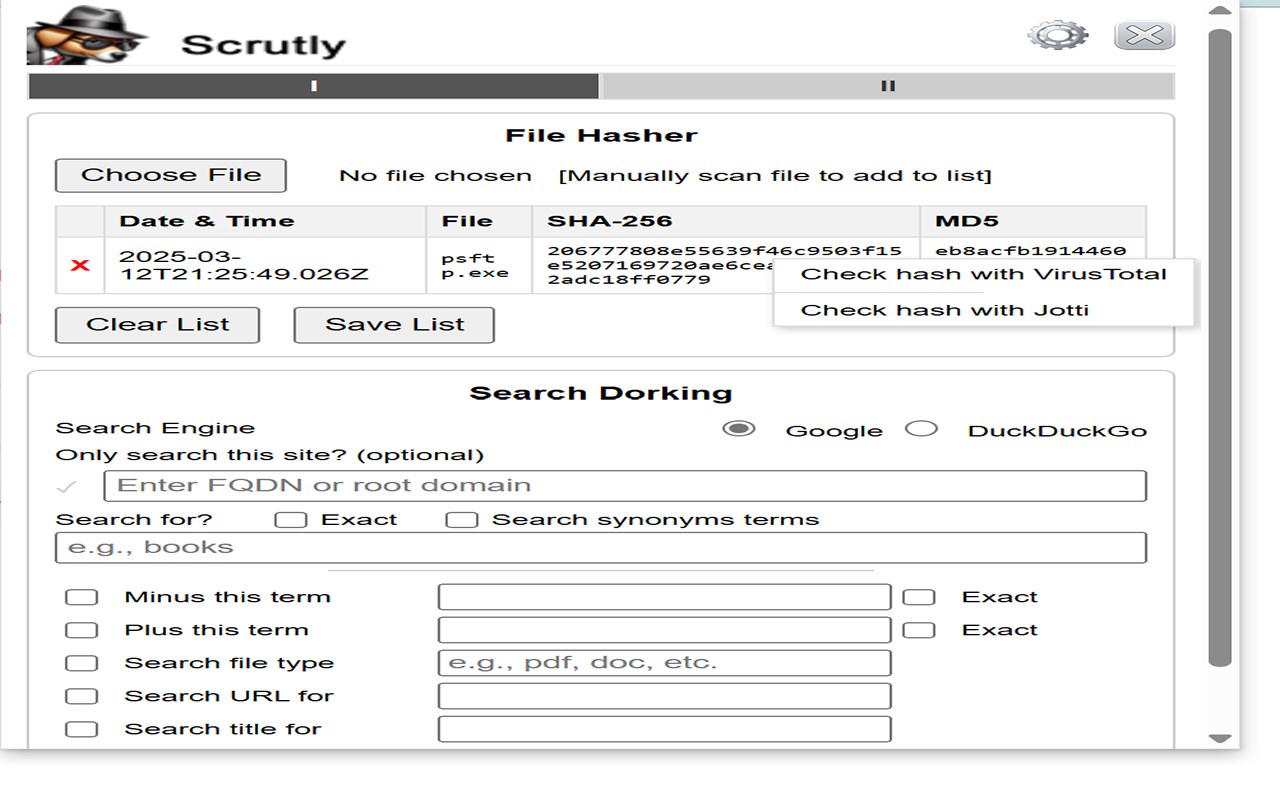Enable the Search file type checkbox
The image size is (1280, 800).
(x=81, y=663)
